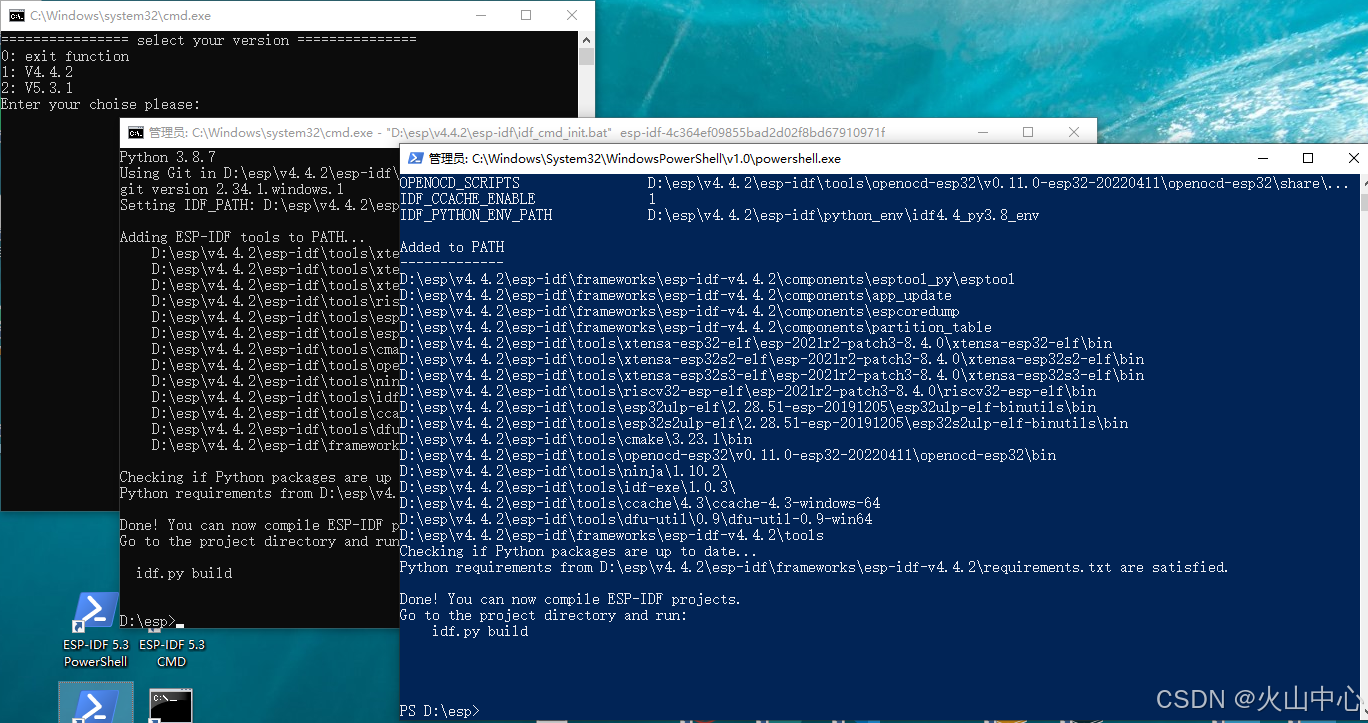Click the path line ending in openocd-esp32\bin
This screenshot has height=723, width=1368.
click(x=727, y=455)
